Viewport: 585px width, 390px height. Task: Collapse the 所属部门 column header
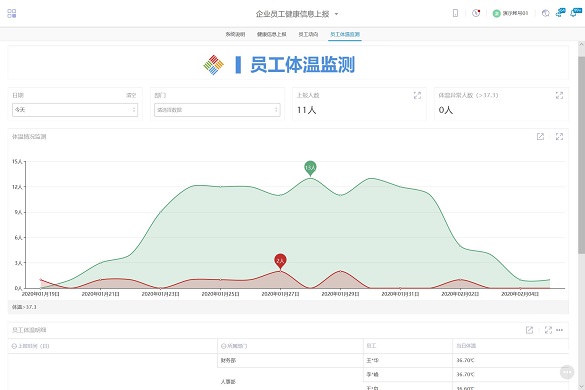223,346
